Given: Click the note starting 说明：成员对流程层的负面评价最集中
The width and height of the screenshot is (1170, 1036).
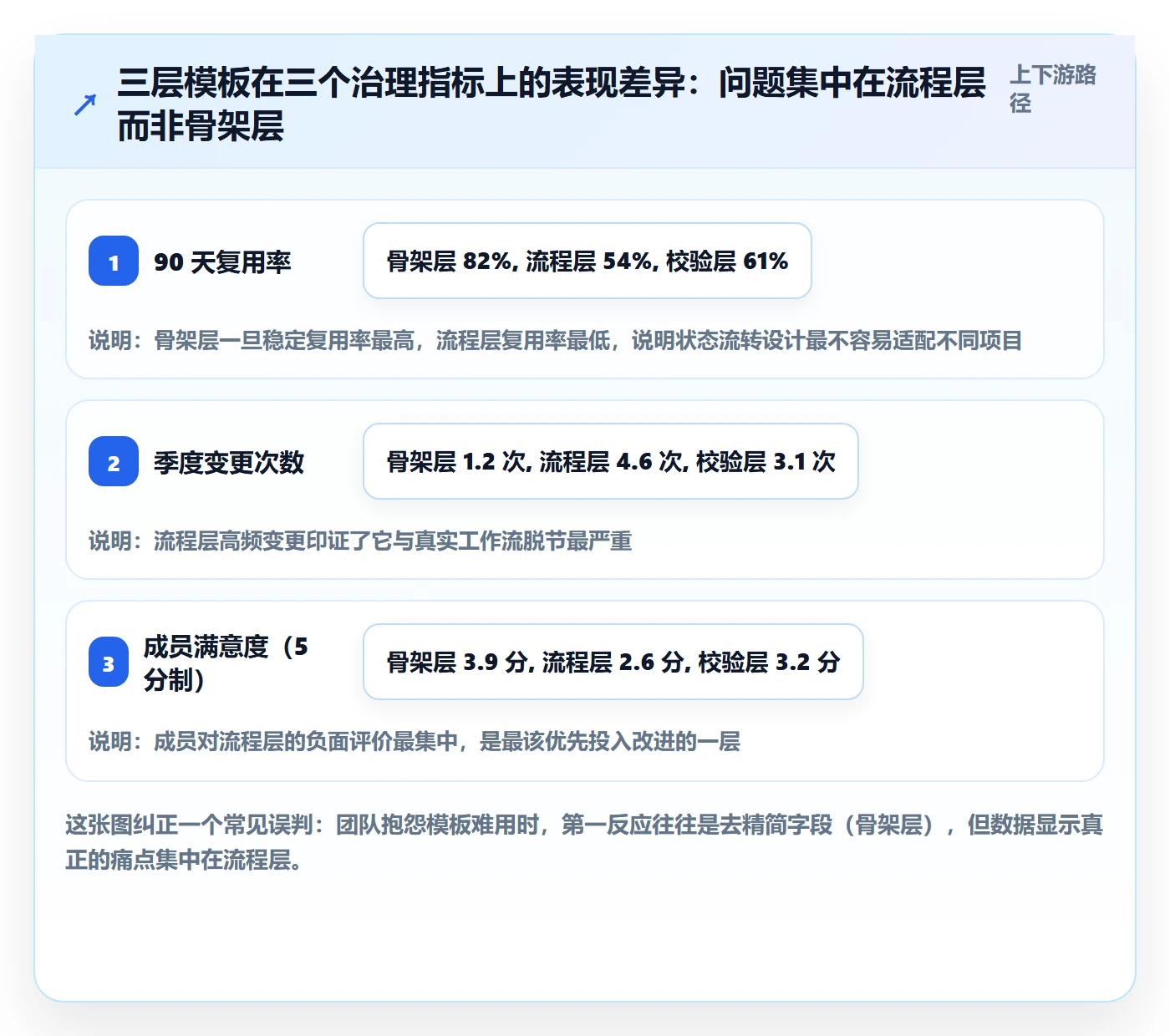Looking at the screenshot, I should click(415, 742).
